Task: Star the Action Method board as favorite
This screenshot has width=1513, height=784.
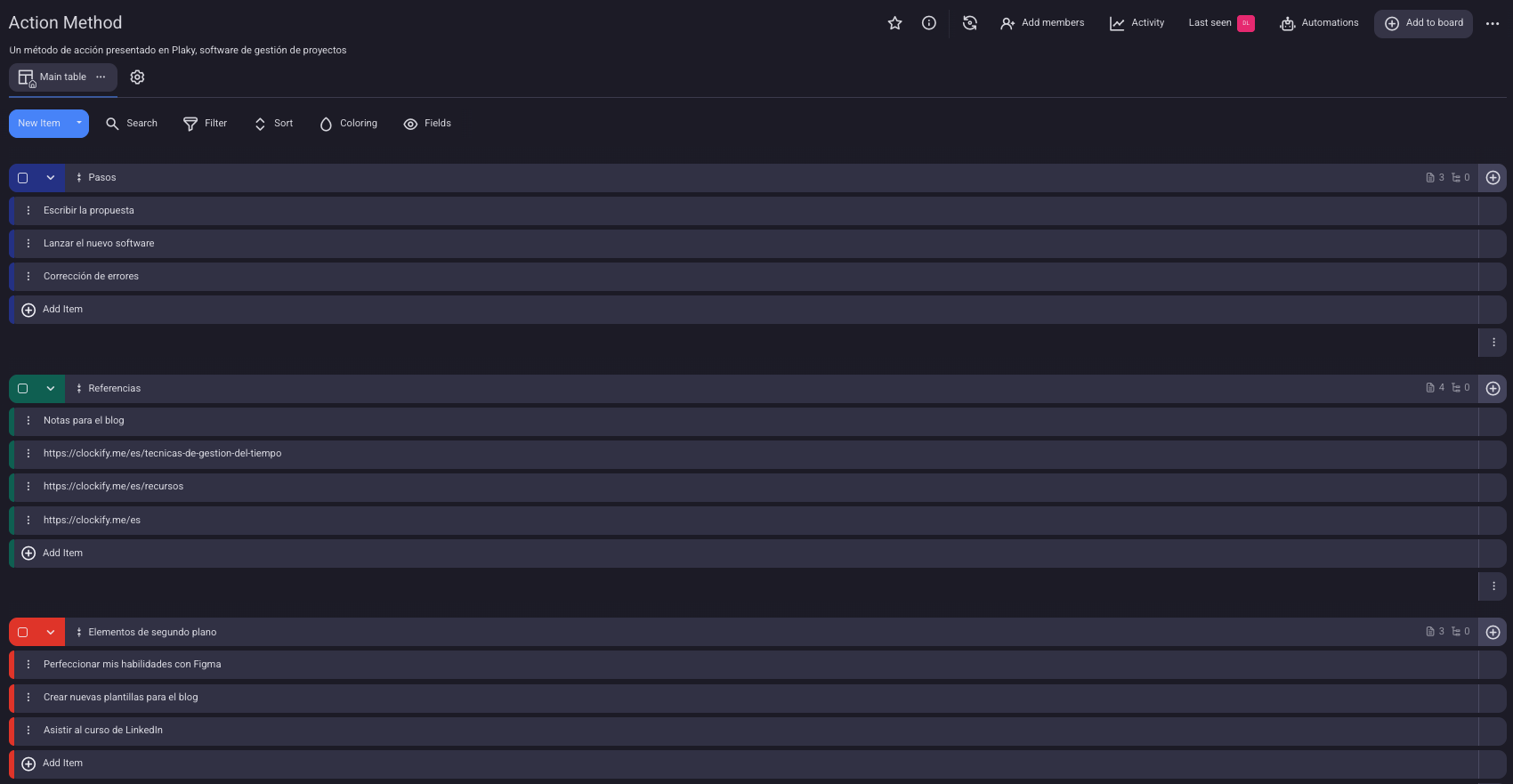Action: coord(894,23)
